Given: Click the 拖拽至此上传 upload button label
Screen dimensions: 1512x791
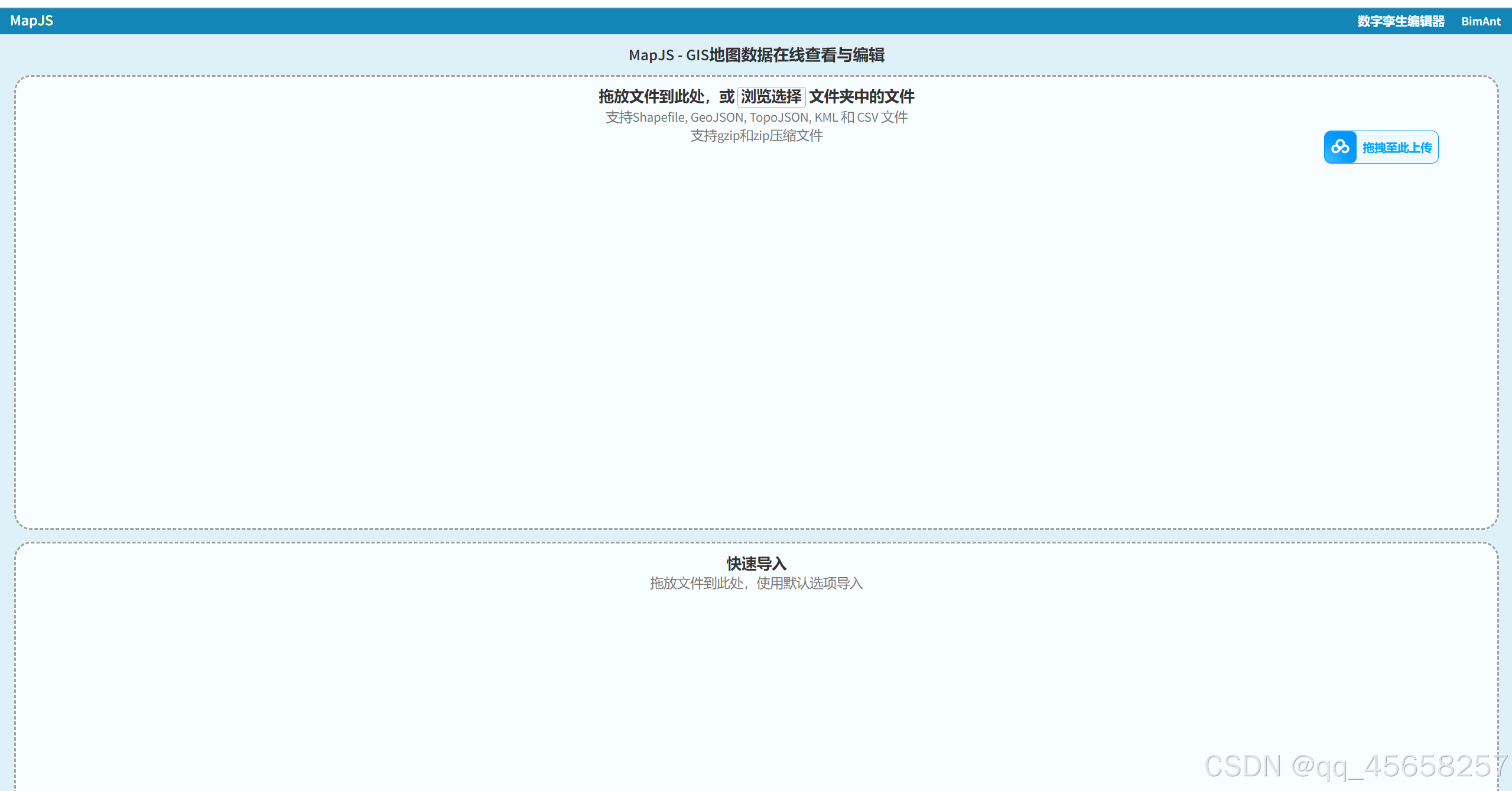Looking at the screenshot, I should [1397, 148].
